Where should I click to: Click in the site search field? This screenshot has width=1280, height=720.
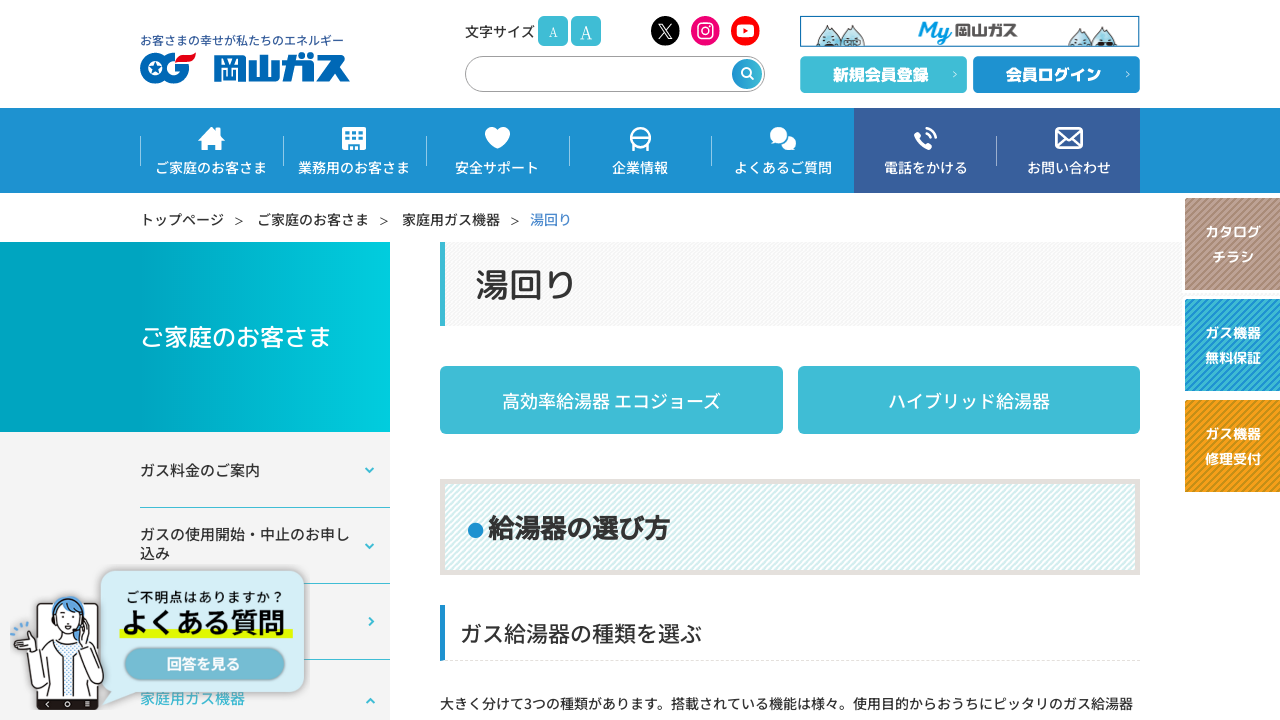(598, 74)
